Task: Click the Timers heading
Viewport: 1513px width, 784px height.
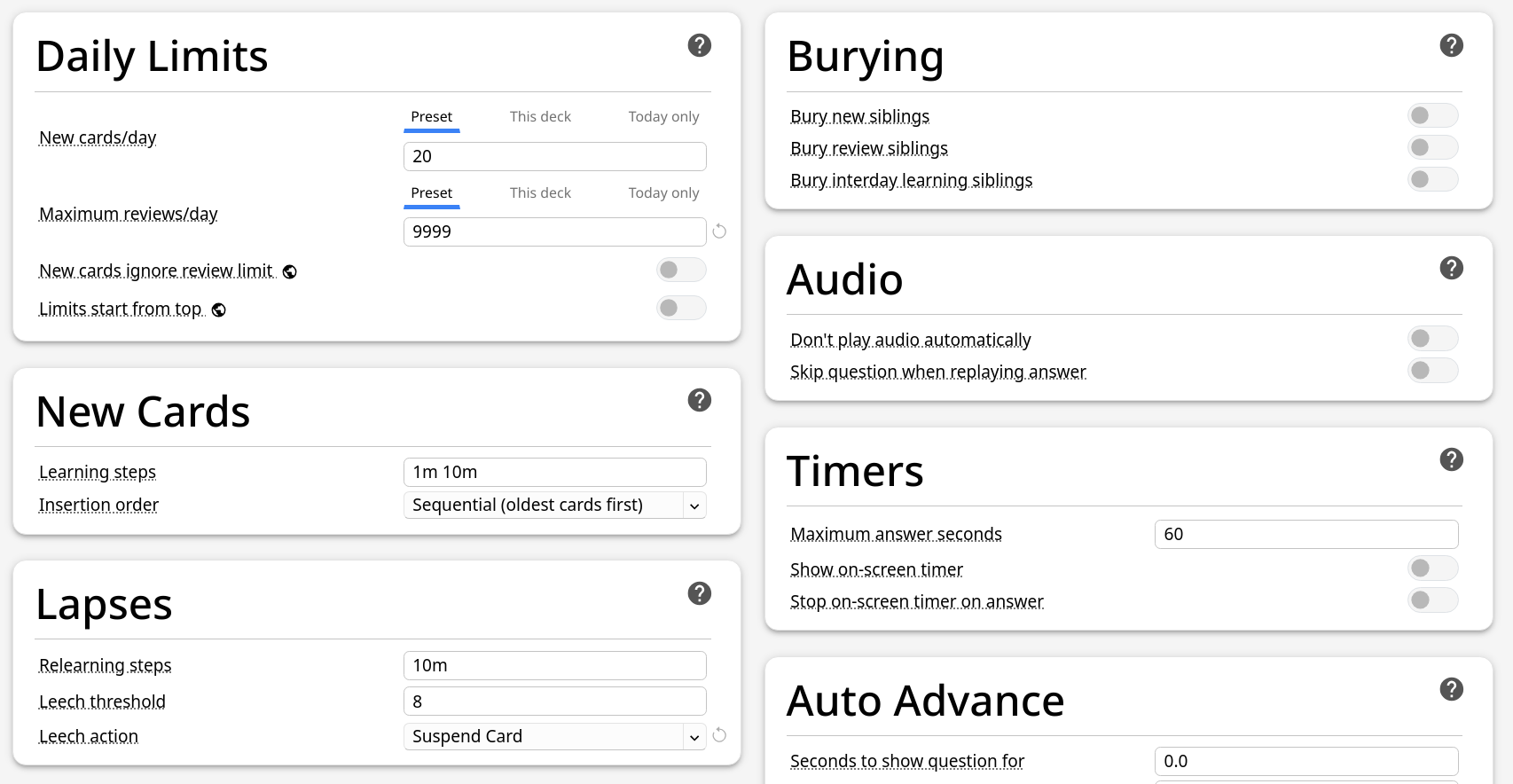Action: coord(856,472)
